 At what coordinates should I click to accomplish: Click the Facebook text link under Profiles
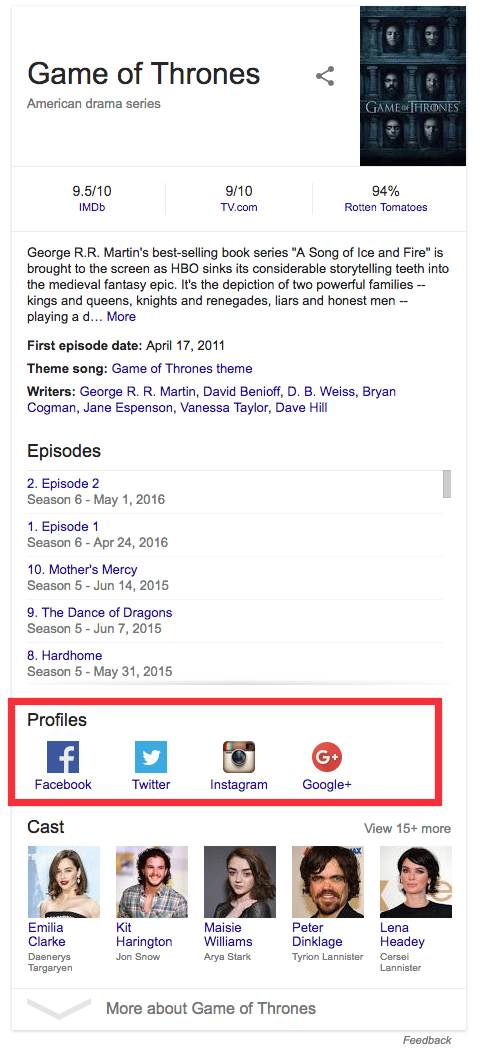click(63, 784)
